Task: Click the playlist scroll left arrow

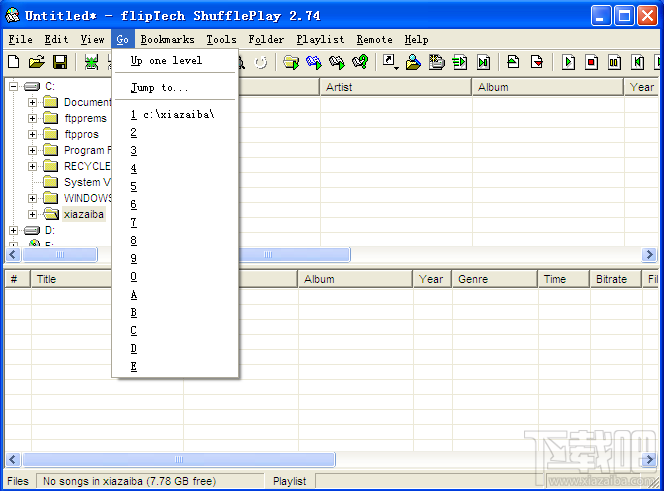Action: point(13,460)
